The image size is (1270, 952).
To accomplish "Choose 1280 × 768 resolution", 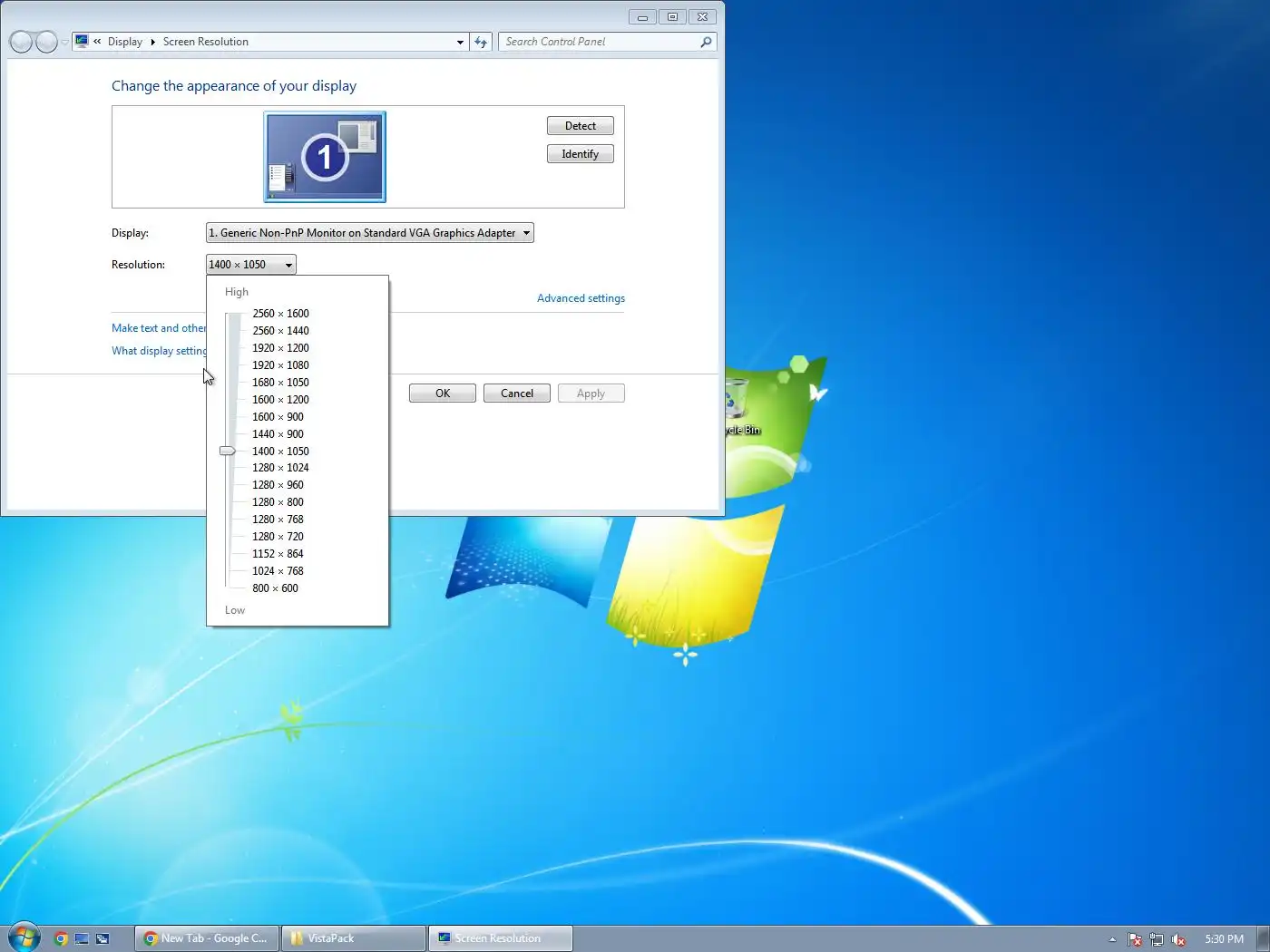I will point(278,520).
